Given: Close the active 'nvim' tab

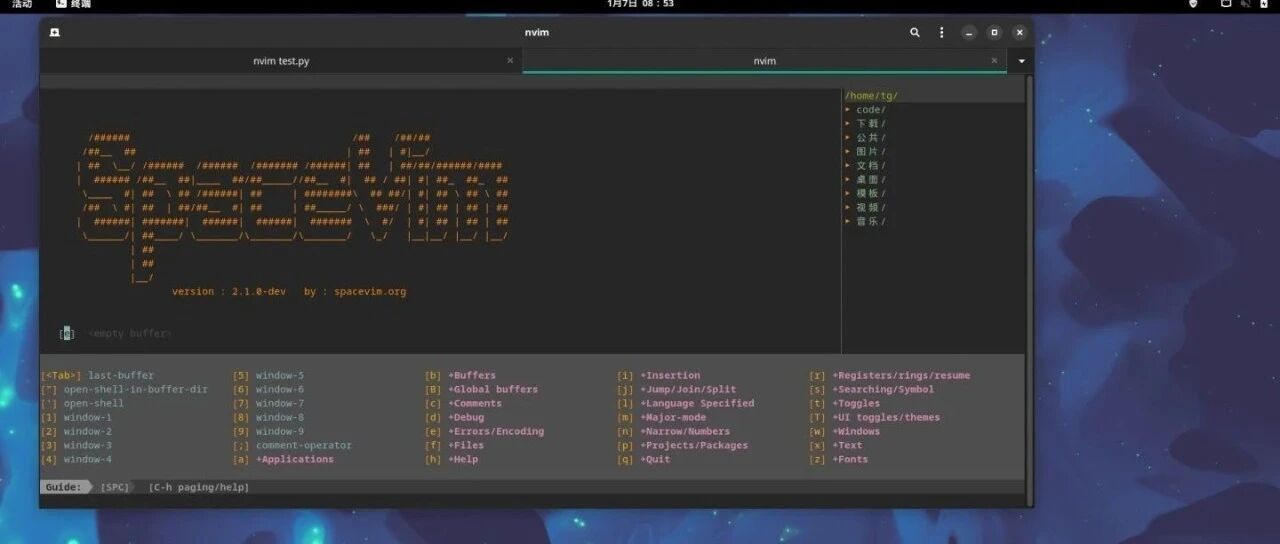Looking at the screenshot, I should (x=994, y=61).
